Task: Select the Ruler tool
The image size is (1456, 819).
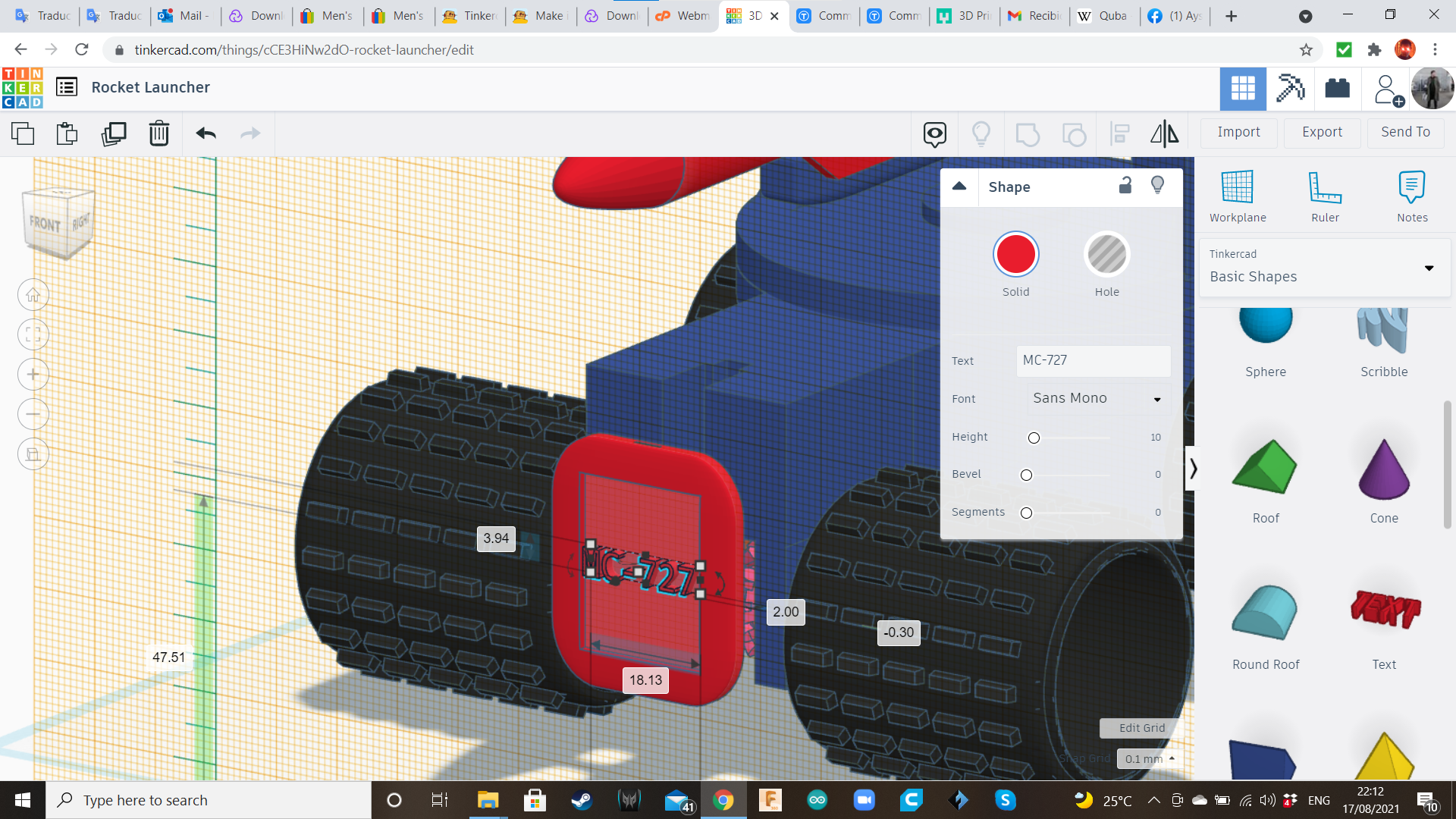Action: coord(1324,187)
